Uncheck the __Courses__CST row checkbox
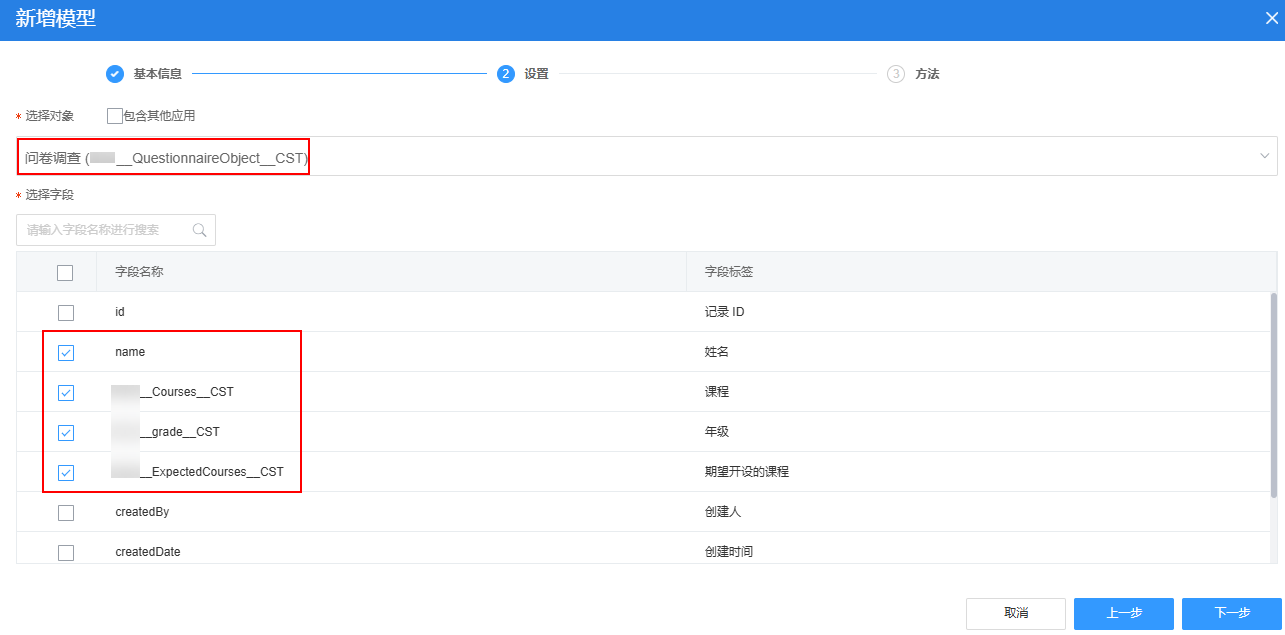 click(x=65, y=392)
